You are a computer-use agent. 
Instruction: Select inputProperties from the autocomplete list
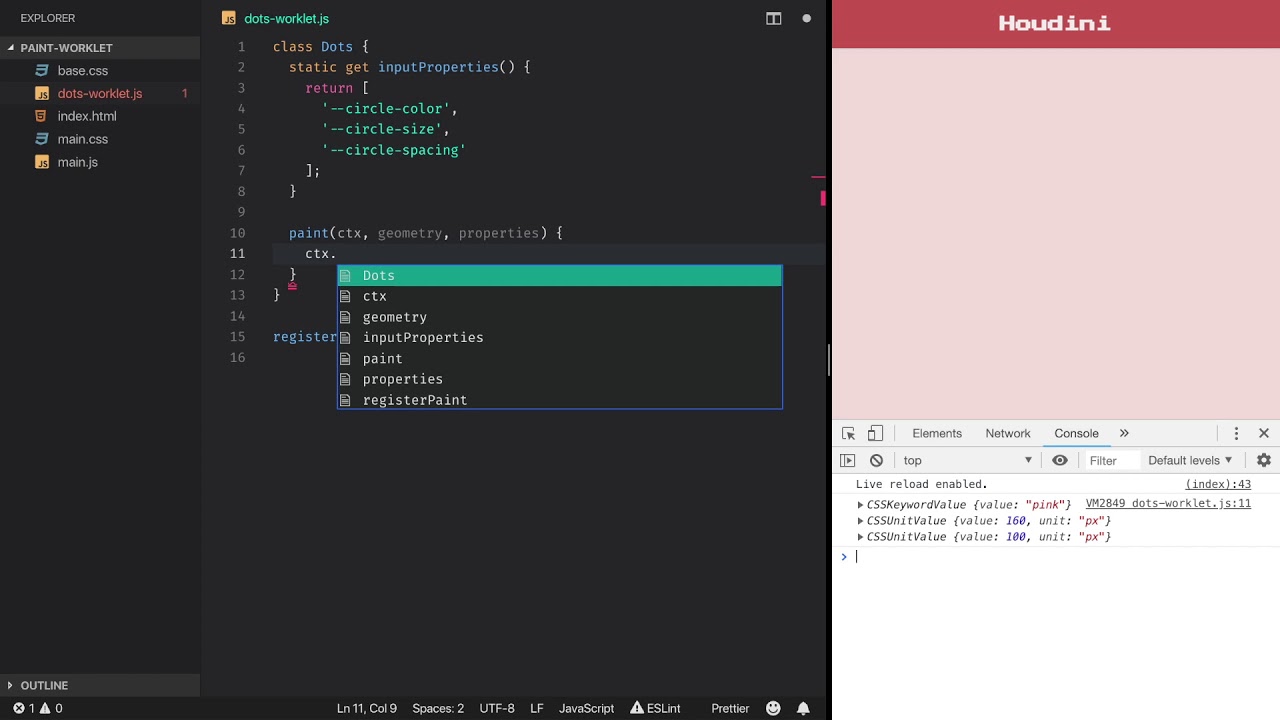point(423,338)
